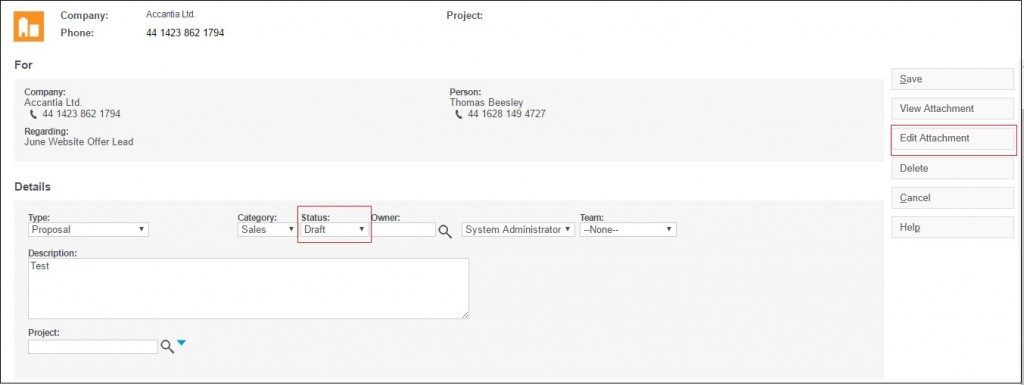Click the resize handle of Description box
The width and height of the screenshot is (1024, 385).
pyautogui.click(x=465, y=315)
